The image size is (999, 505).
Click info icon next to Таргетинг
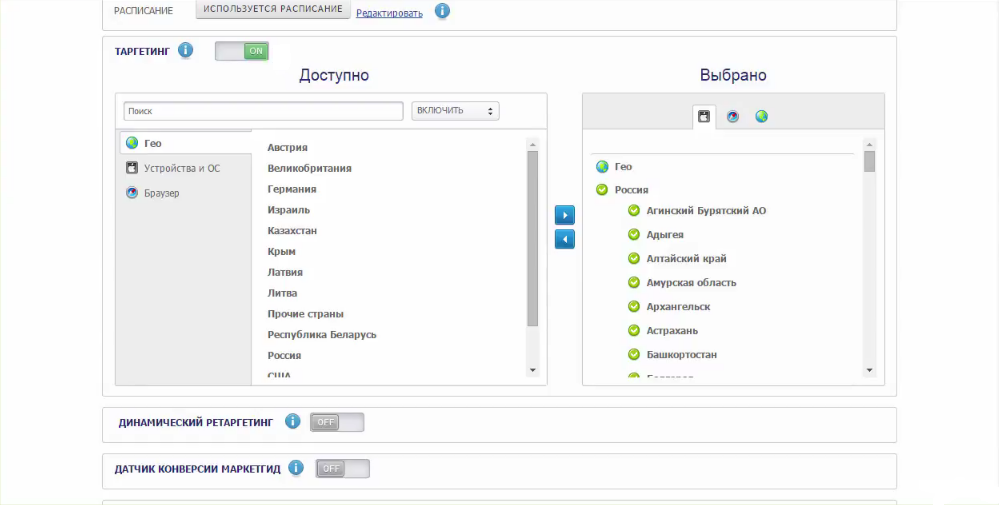[x=185, y=50]
